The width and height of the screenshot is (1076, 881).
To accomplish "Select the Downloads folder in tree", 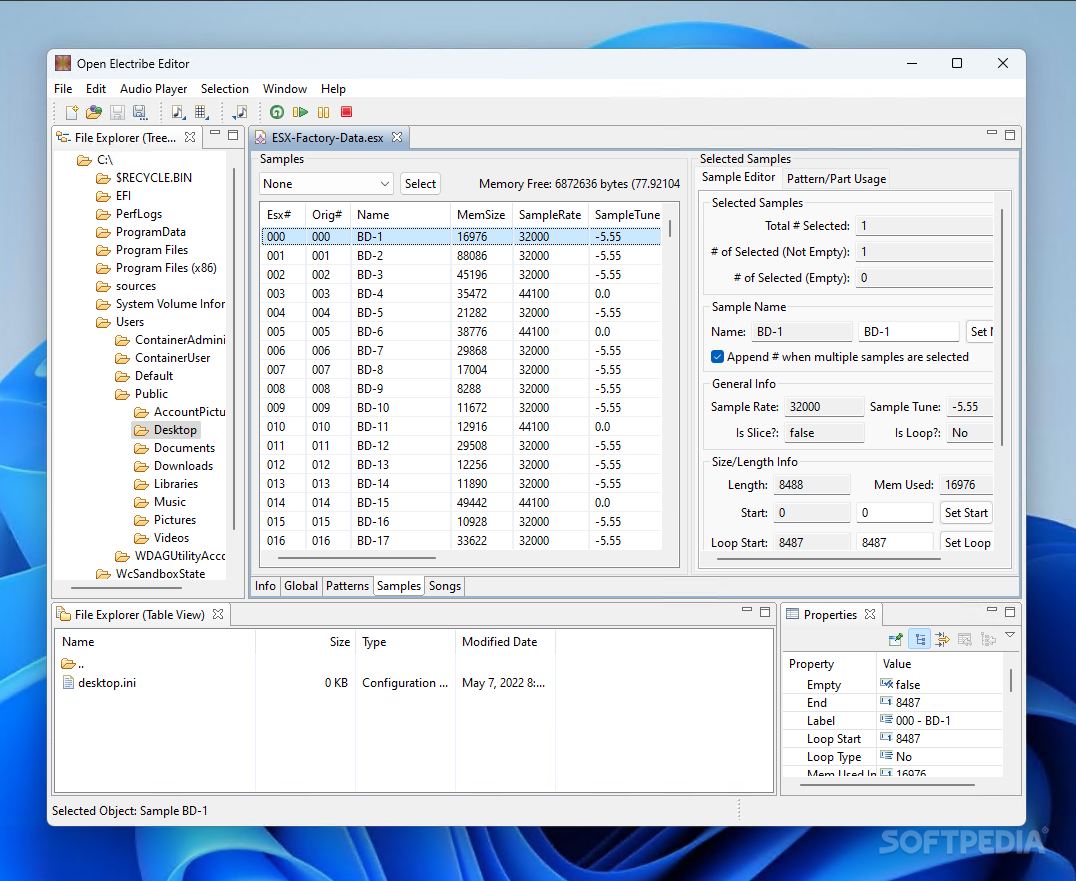I will coord(183,466).
